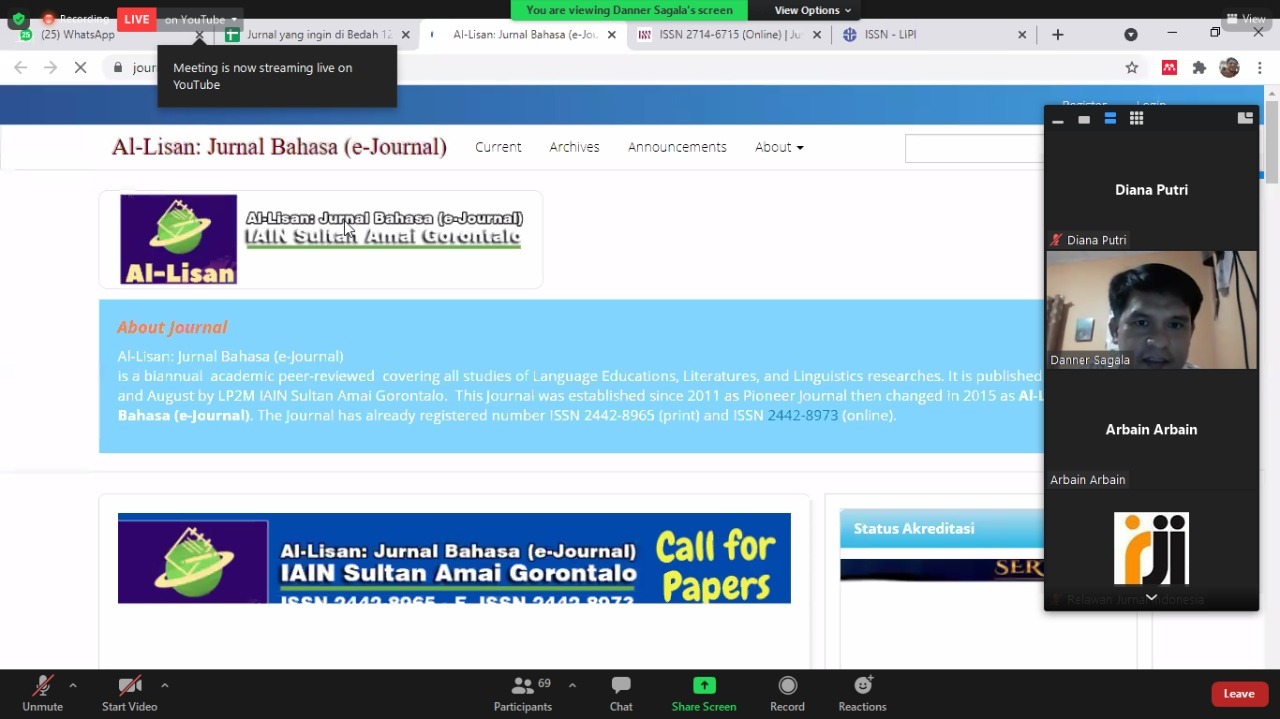Open the Announcements menu item

[677, 147]
